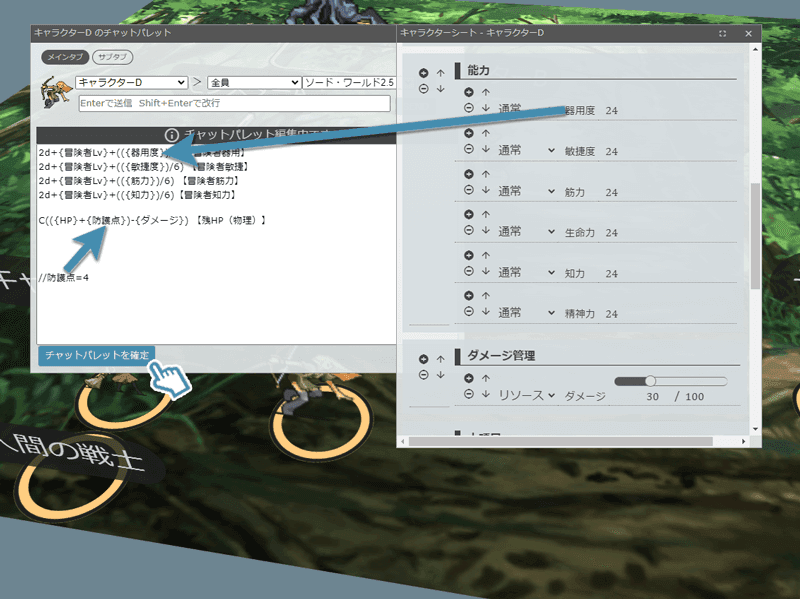
Task: Switch to the メインタブ tab
Action: [x=65, y=57]
